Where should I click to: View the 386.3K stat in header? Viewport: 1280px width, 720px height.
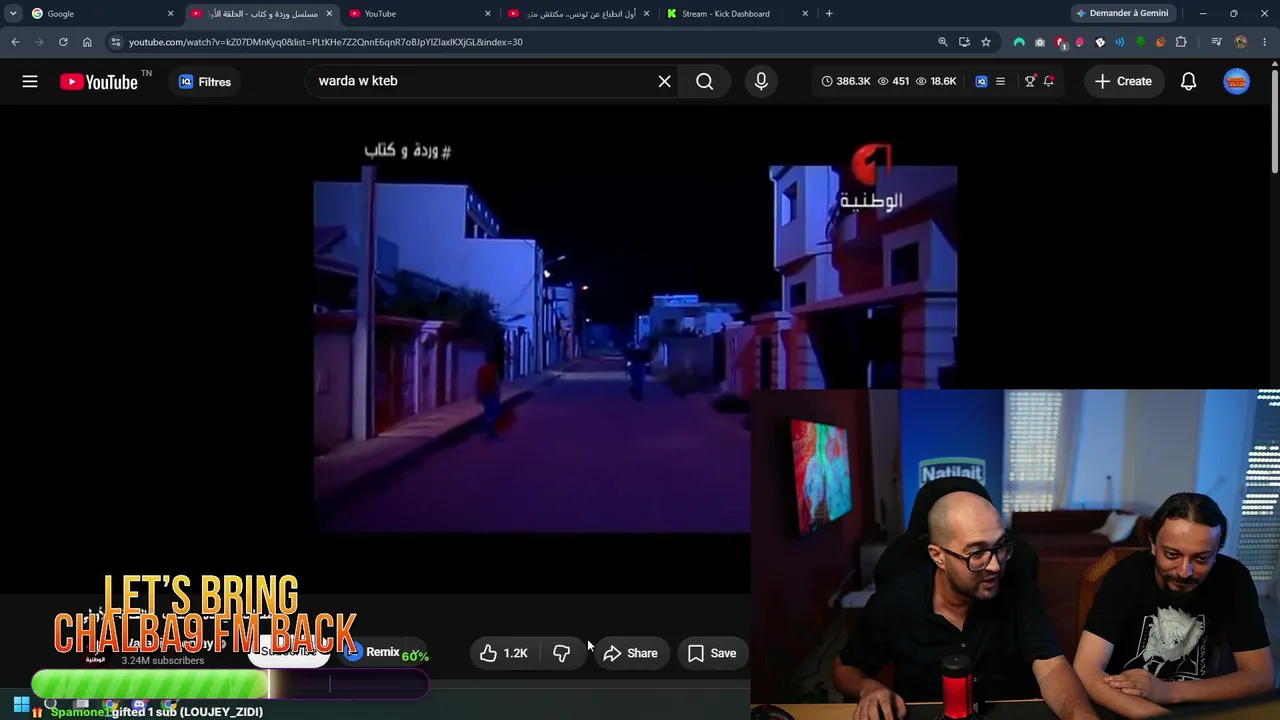846,81
